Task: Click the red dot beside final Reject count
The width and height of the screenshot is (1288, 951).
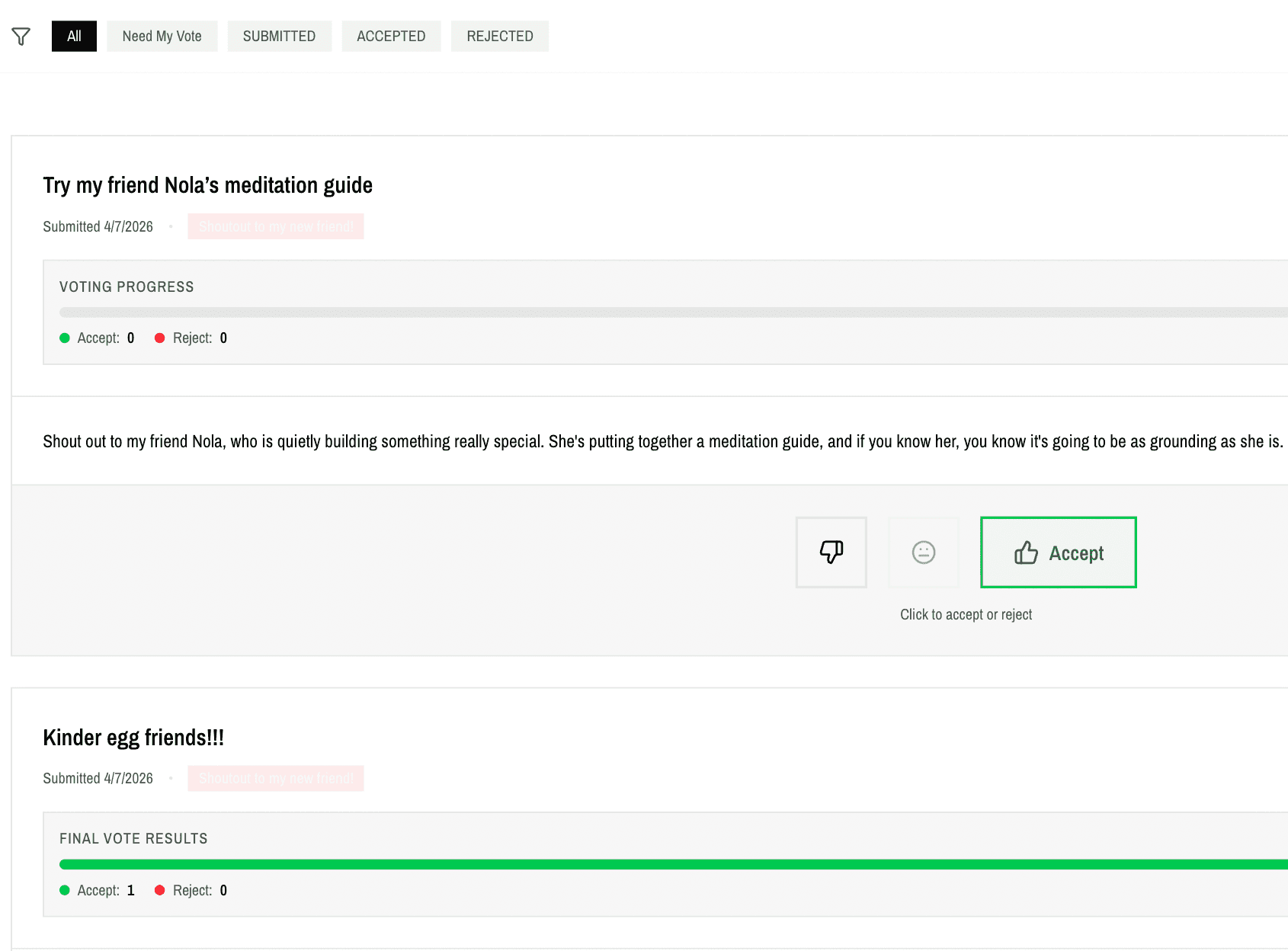Action: click(160, 890)
